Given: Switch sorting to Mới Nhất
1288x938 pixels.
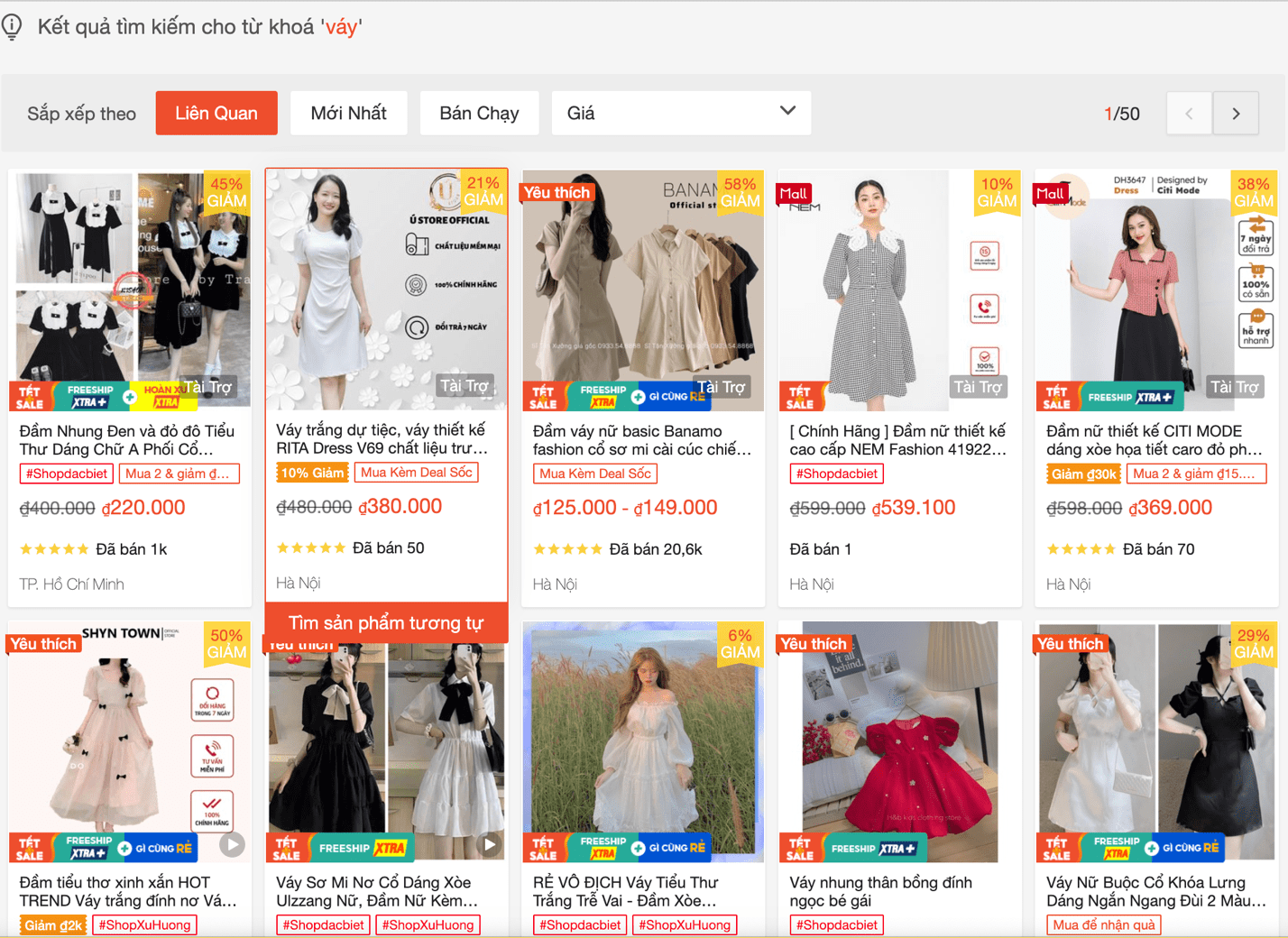Looking at the screenshot, I should point(349,113).
